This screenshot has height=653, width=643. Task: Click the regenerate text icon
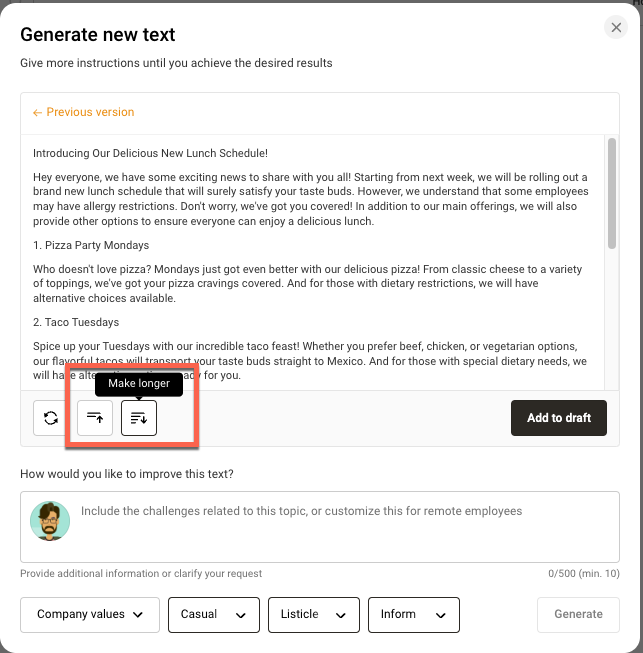[x=51, y=418]
